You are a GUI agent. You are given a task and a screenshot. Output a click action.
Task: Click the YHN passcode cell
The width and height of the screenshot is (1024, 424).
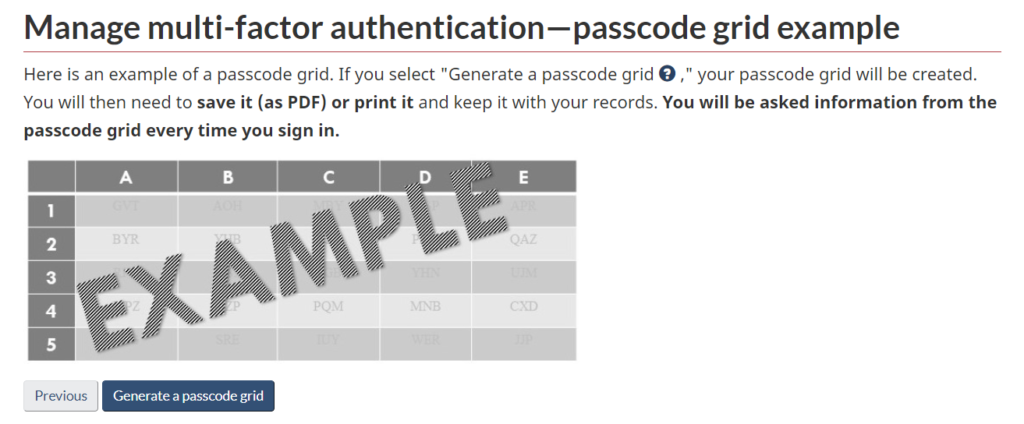[x=426, y=273]
